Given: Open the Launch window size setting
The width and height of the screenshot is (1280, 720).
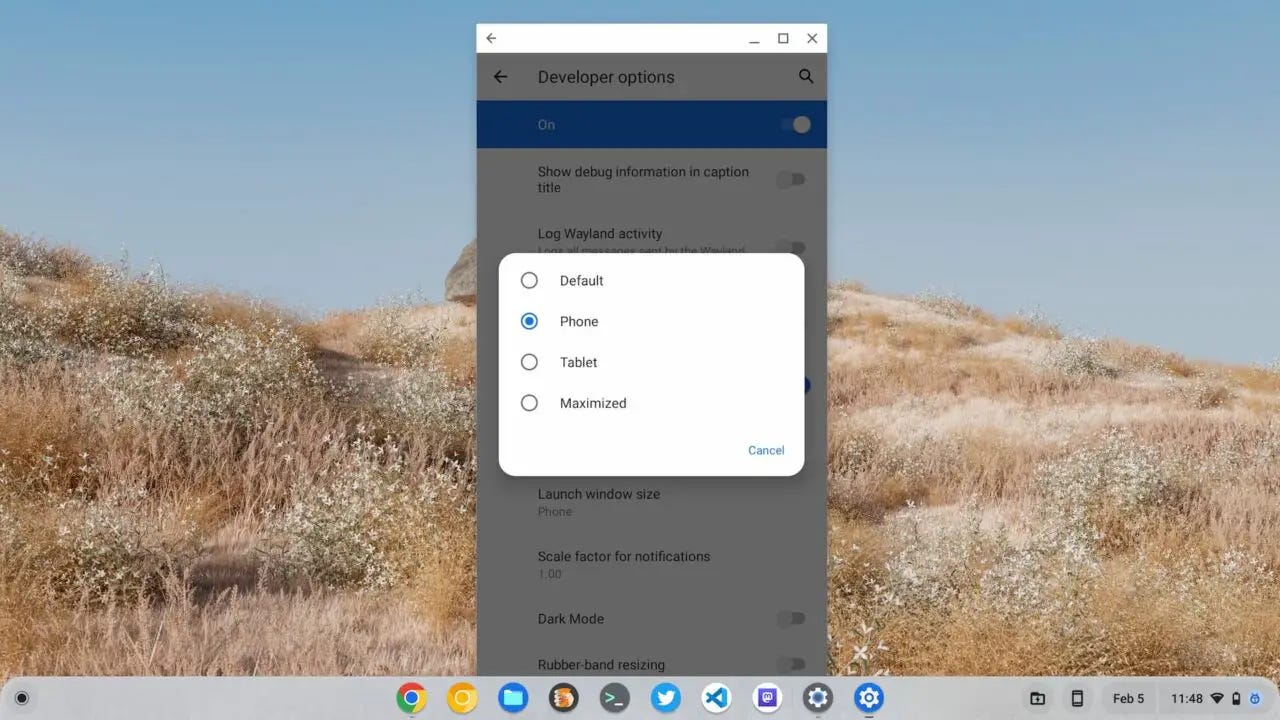Looking at the screenshot, I should point(651,502).
